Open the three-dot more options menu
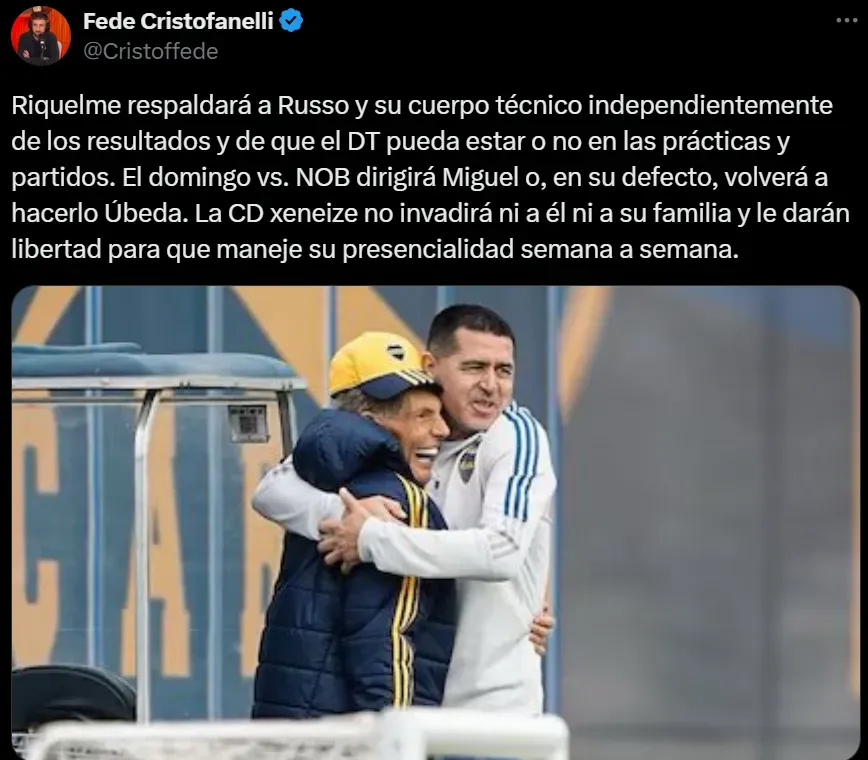The height and width of the screenshot is (760, 868). (x=846, y=20)
